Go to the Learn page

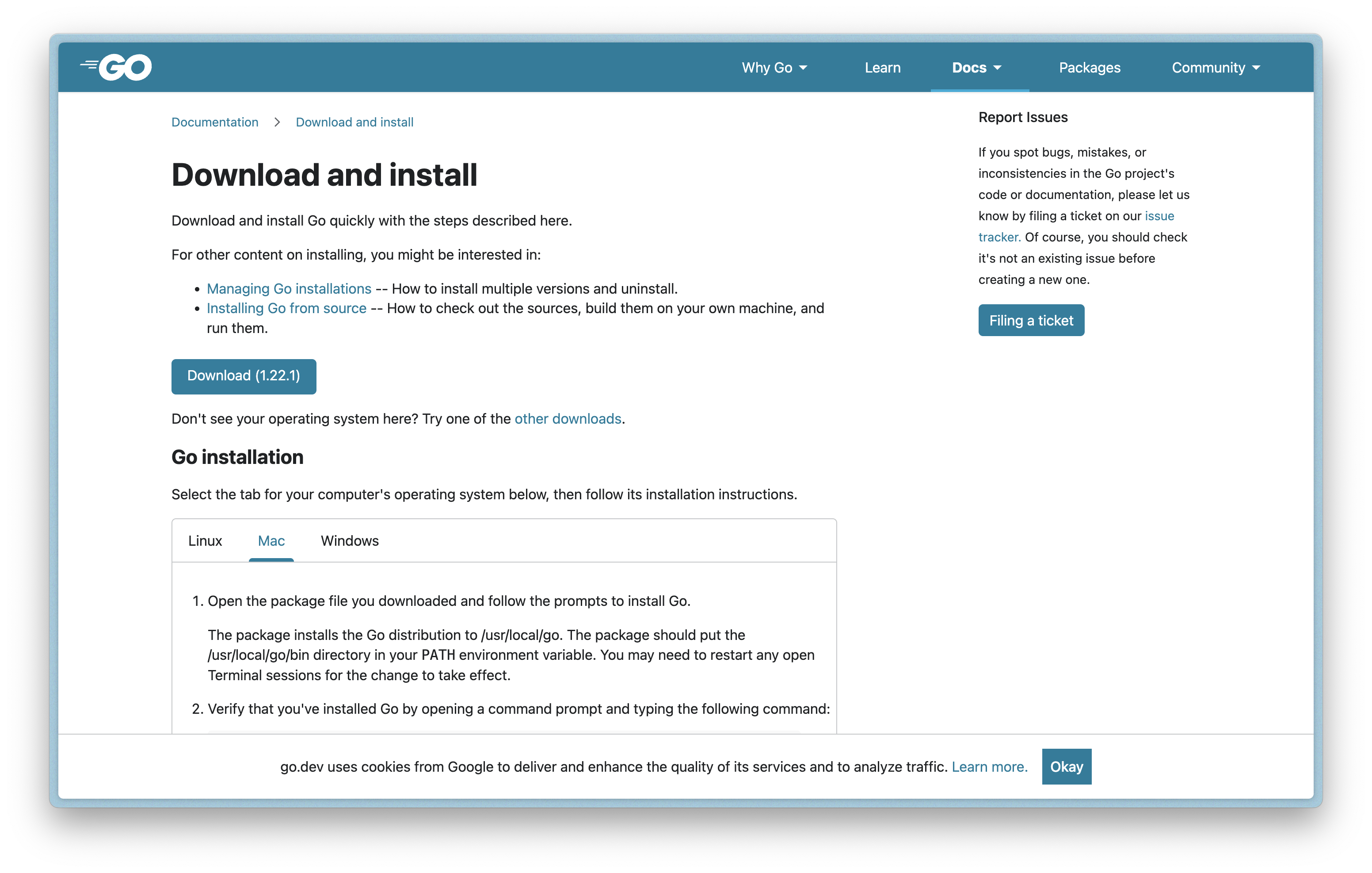coord(882,68)
